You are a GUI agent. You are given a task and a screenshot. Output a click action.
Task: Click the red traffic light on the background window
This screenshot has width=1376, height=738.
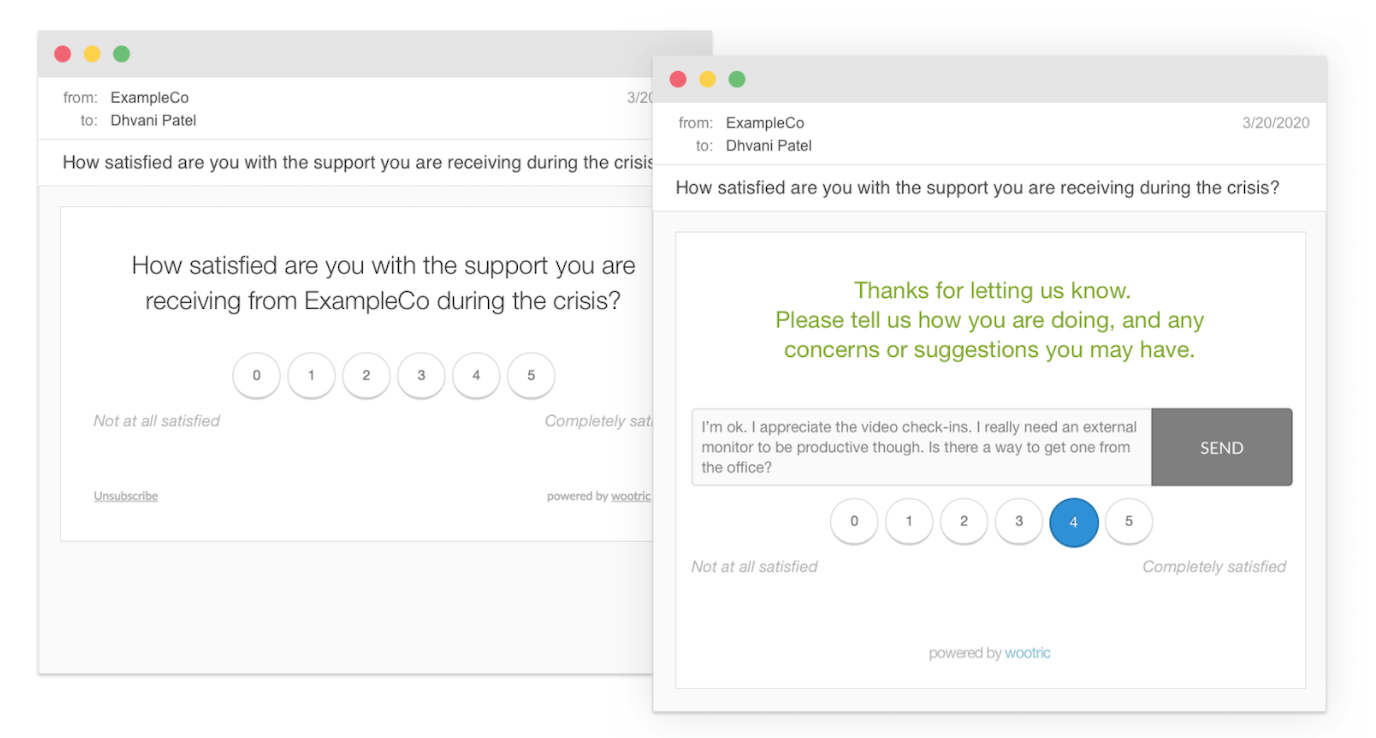62,53
